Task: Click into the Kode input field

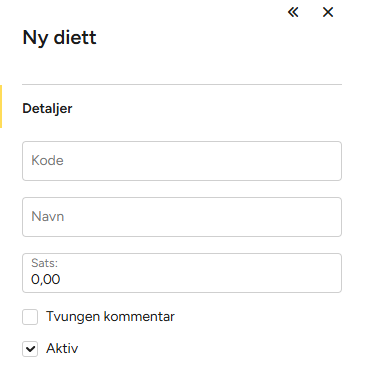Action: pyautogui.click(x=182, y=161)
